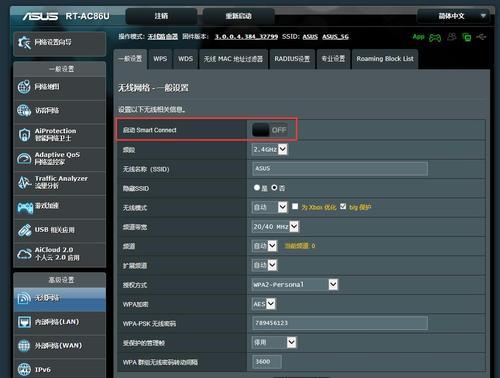The image size is (500, 378).
Task: Click the operation mode Wireless Router link
Action: 163,37
